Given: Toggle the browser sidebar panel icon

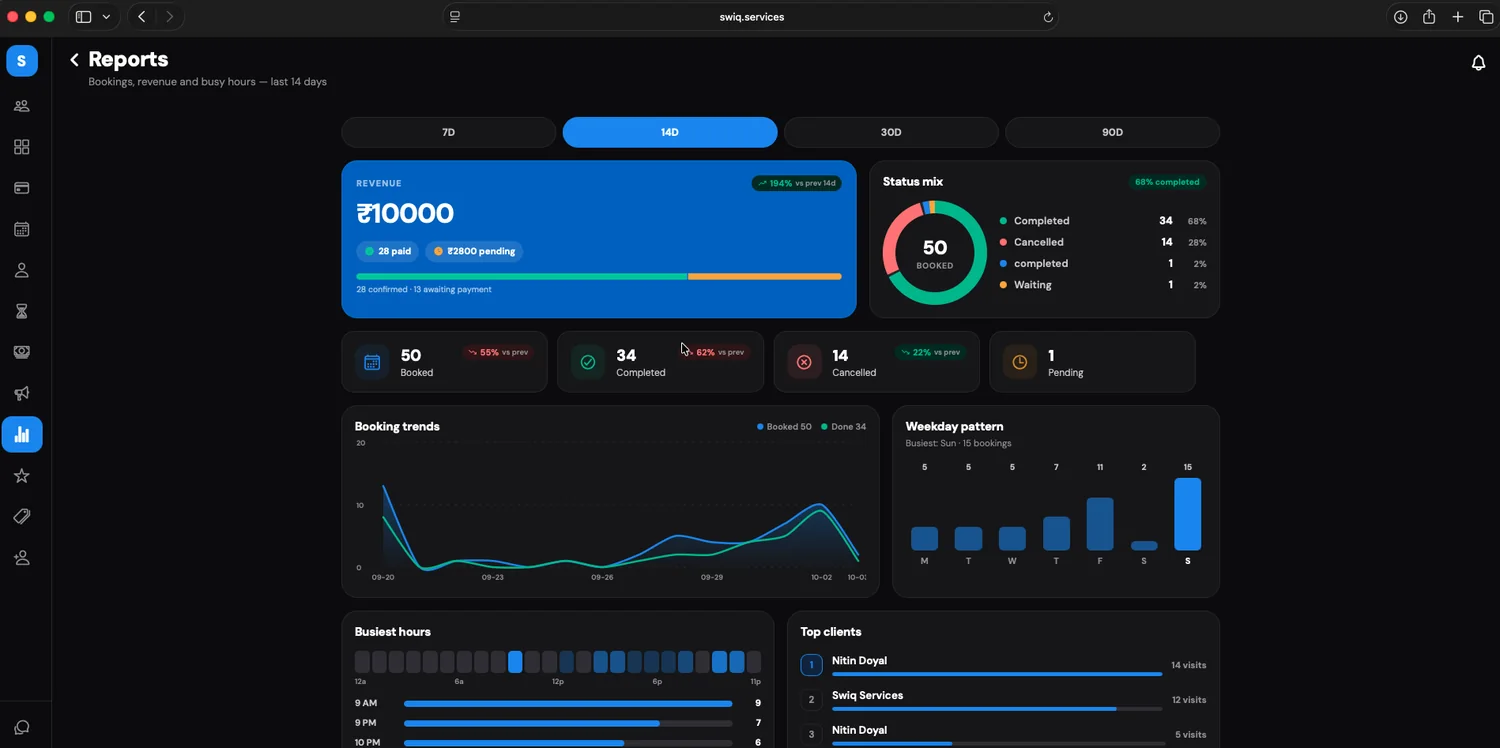Looking at the screenshot, I should pos(84,17).
